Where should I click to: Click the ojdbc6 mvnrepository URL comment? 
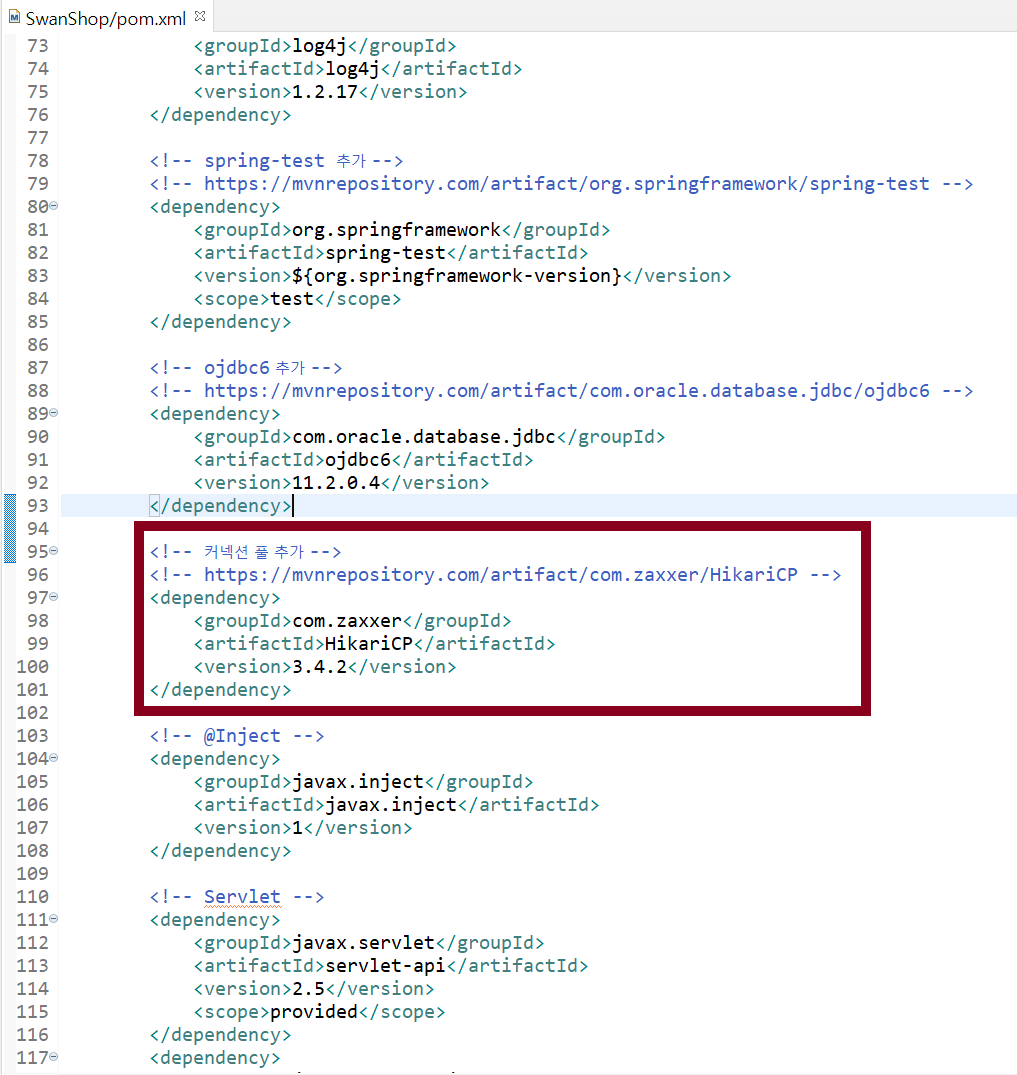tap(561, 391)
